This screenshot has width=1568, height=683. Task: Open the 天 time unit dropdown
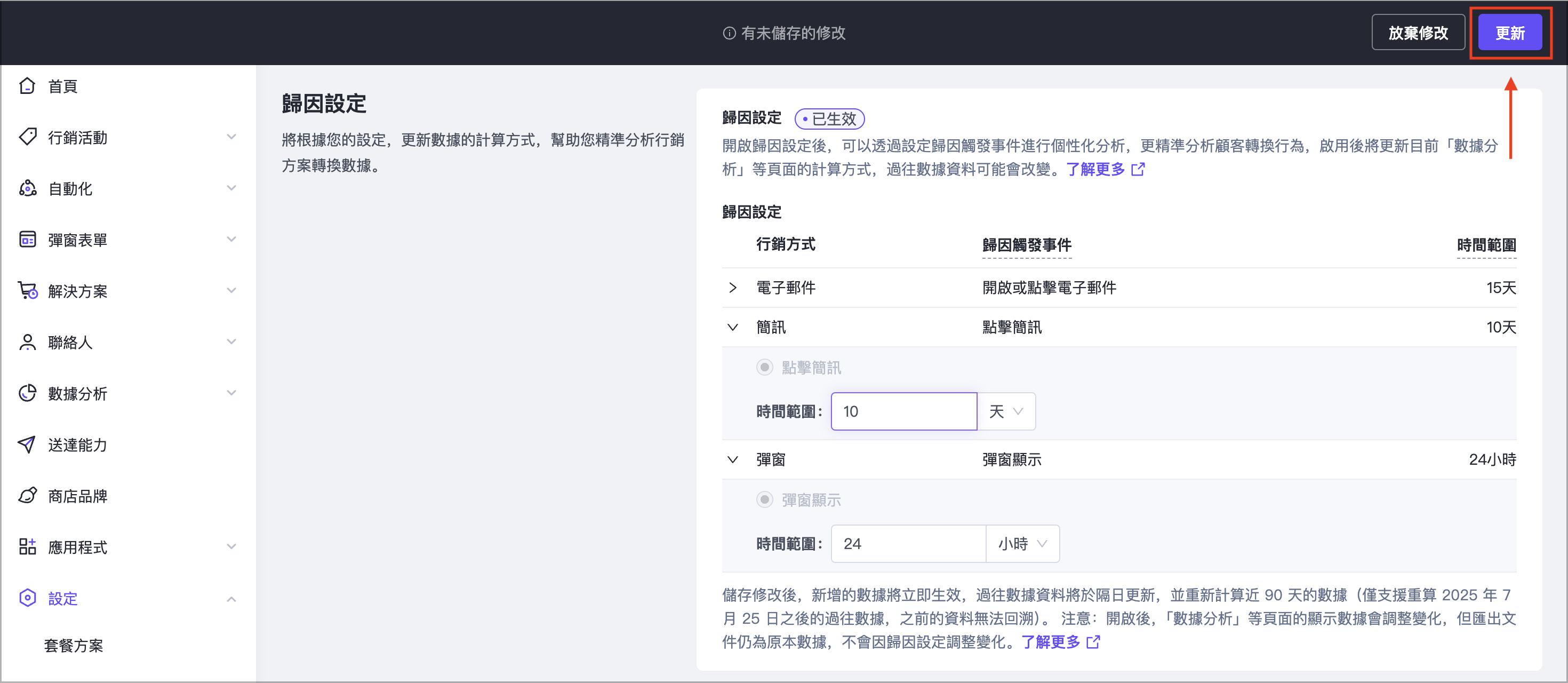tap(1005, 411)
